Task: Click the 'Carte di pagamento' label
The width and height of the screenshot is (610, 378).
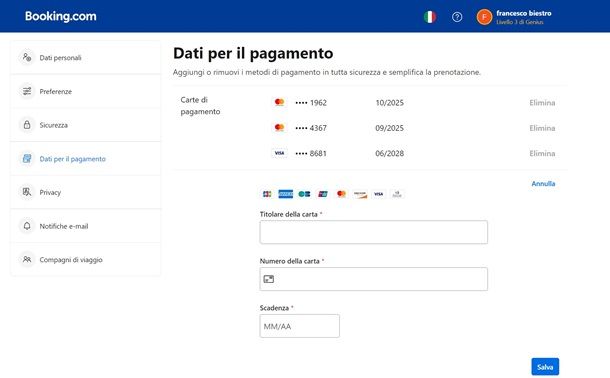Action: 200,105
